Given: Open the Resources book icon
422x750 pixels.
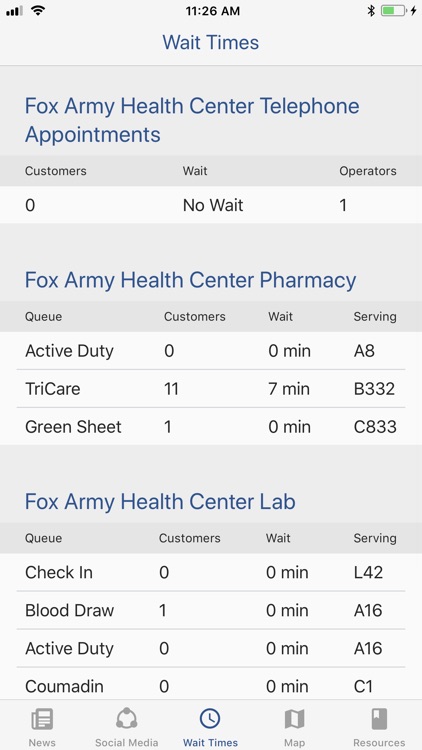Looking at the screenshot, I should coord(378,719).
